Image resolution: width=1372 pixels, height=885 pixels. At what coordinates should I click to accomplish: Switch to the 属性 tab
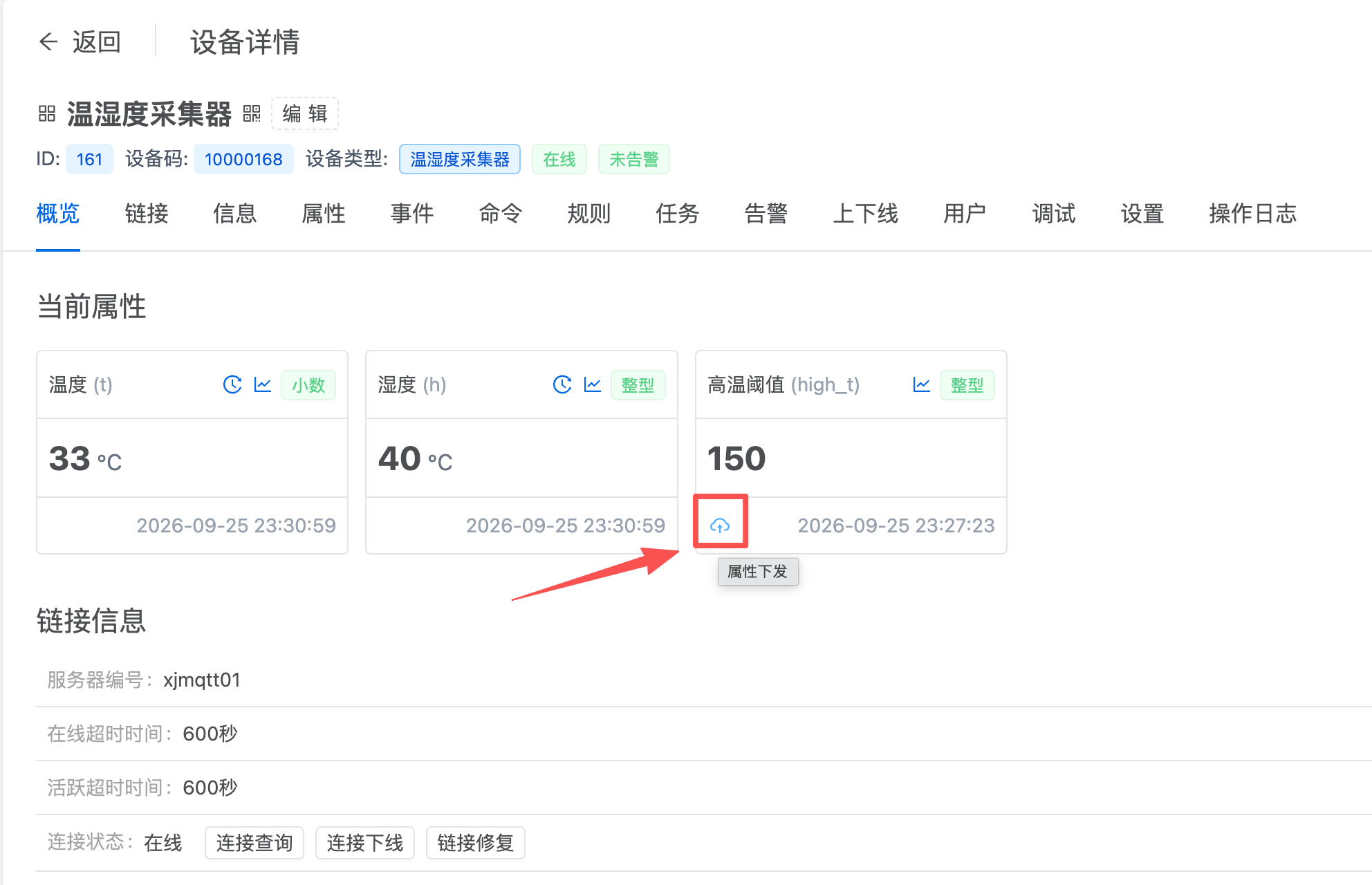point(324,214)
